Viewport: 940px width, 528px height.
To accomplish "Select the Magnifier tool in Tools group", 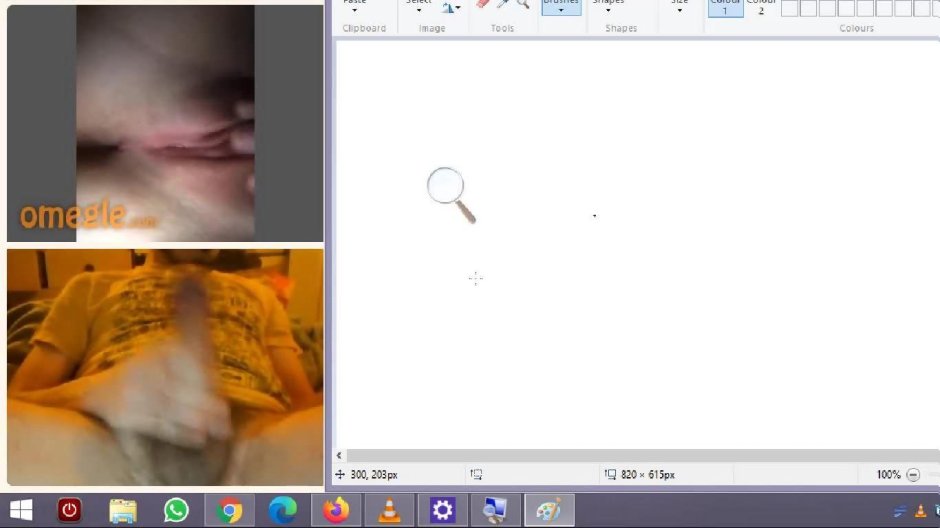I will pyautogui.click(x=522, y=4).
